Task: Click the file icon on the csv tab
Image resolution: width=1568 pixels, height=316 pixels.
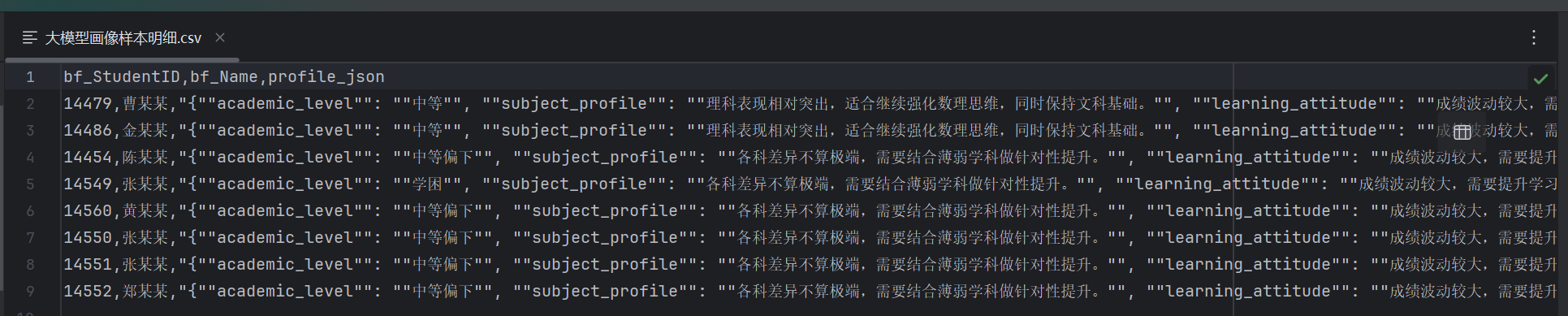Action: point(30,37)
